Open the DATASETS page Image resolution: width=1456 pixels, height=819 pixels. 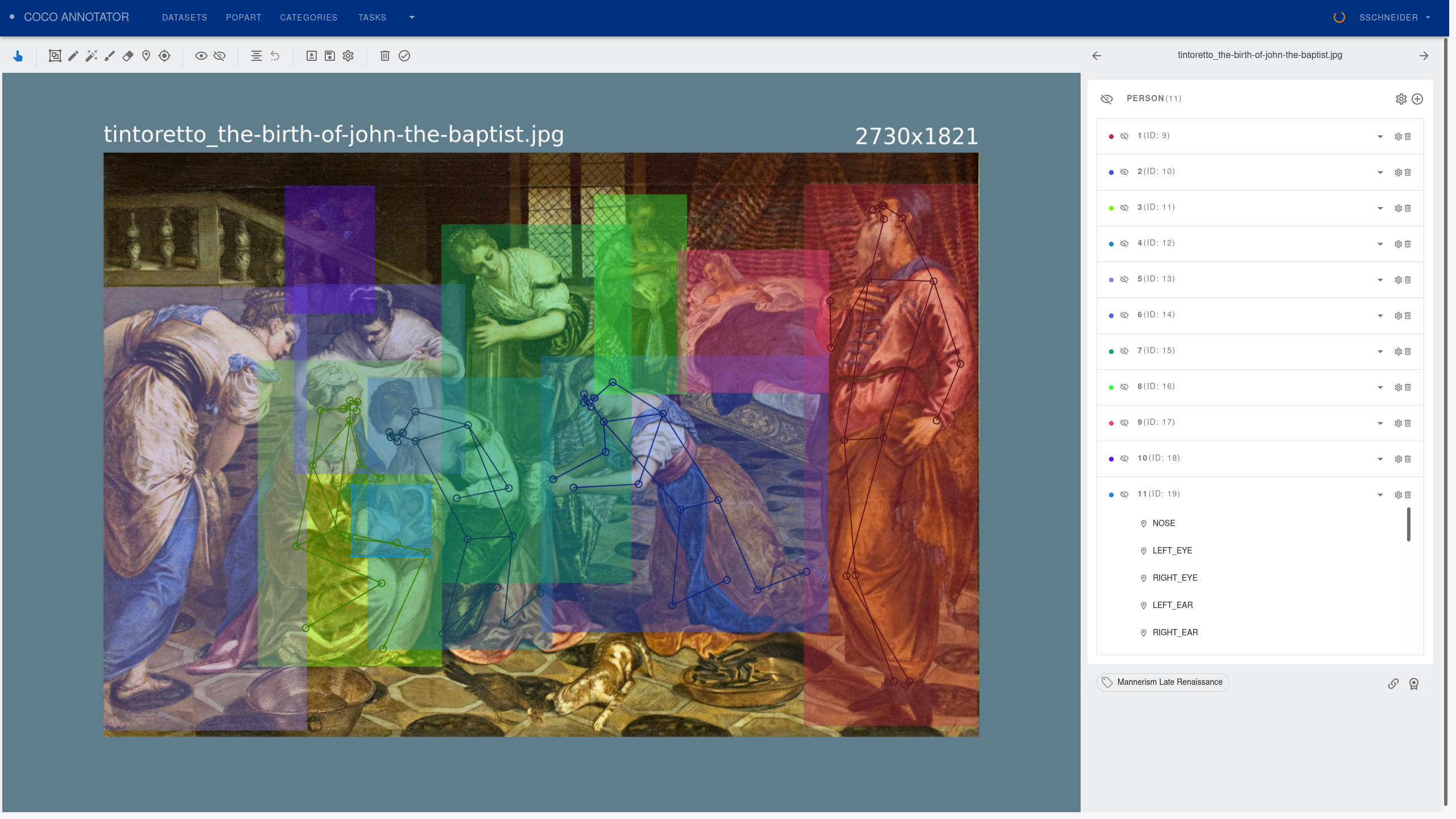[x=184, y=18]
